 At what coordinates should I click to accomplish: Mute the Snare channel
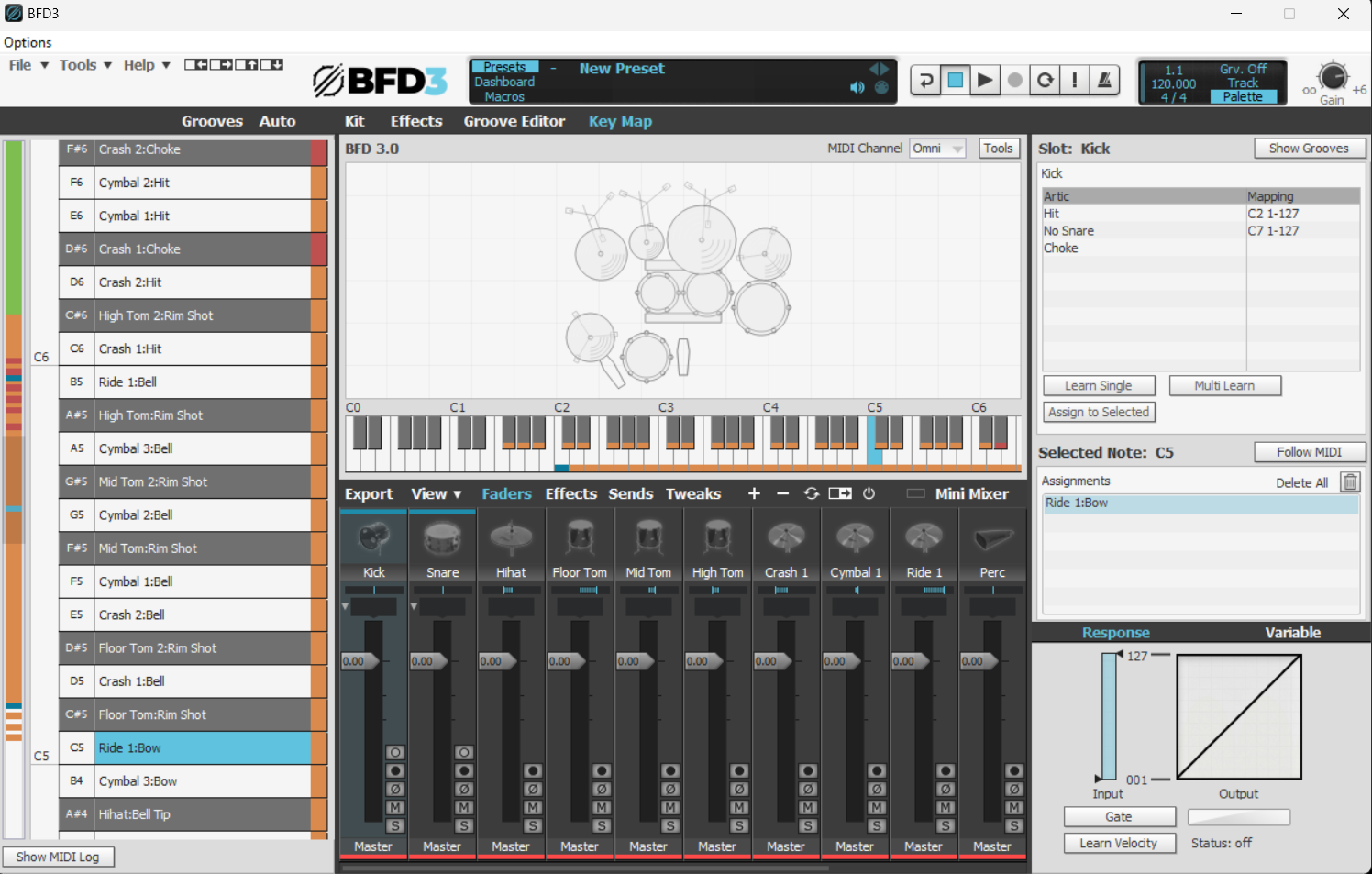coord(464,808)
